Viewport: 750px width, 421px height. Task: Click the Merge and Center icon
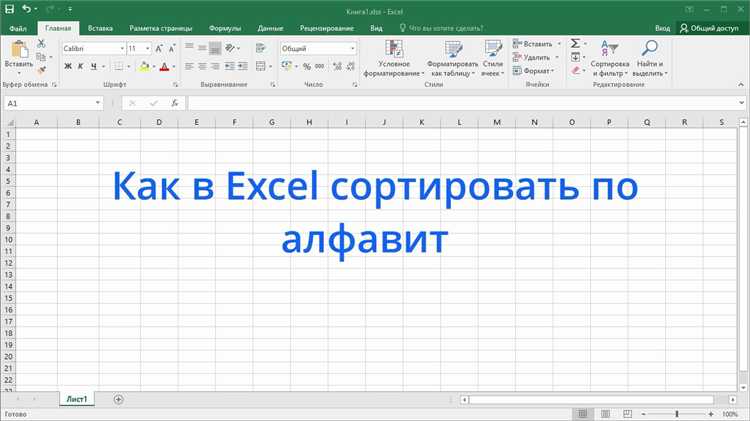261,66
